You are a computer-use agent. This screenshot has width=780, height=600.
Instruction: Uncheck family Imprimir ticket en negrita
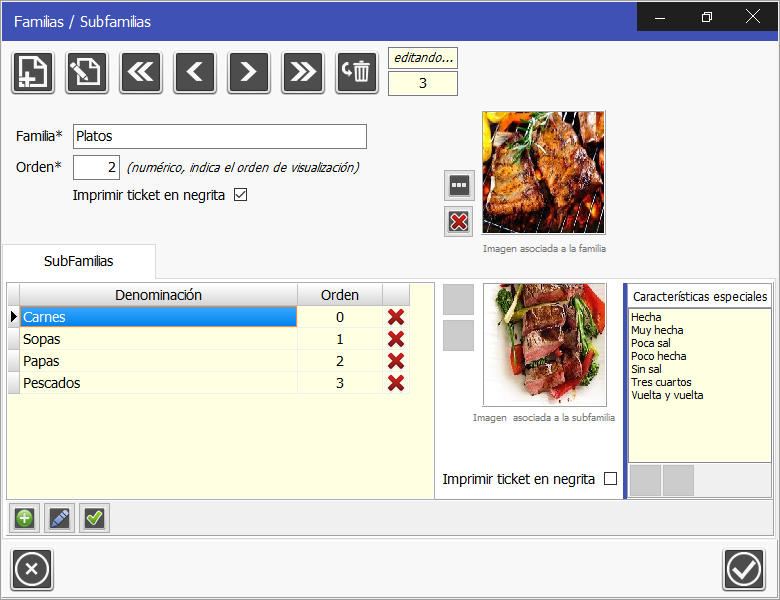point(240,195)
